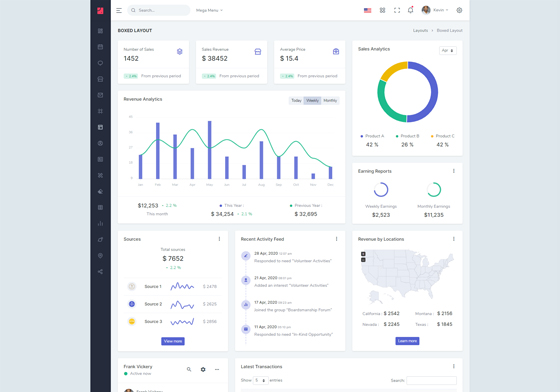The image size is (560, 392).
Task: Open the Latest Transactions kebab menu
Action: (x=454, y=366)
